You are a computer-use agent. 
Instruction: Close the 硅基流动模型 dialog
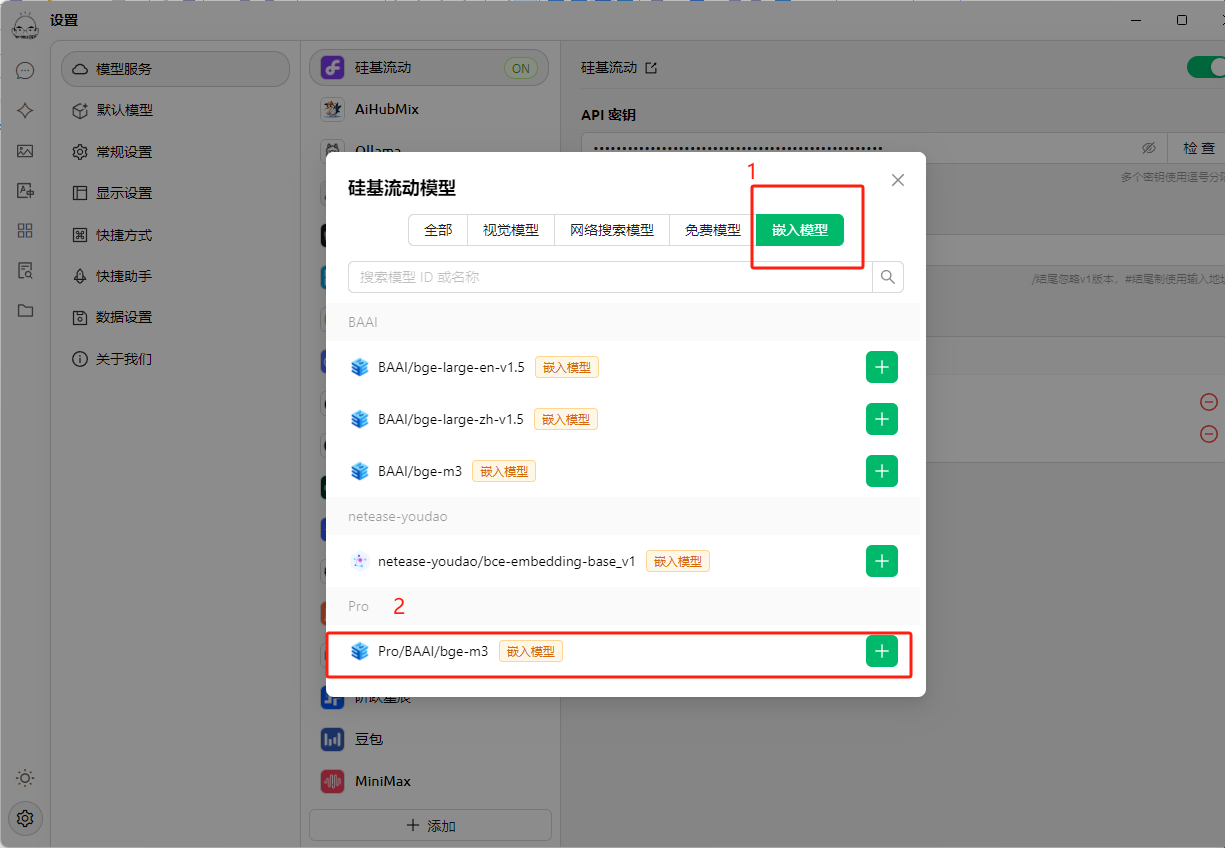tap(898, 180)
